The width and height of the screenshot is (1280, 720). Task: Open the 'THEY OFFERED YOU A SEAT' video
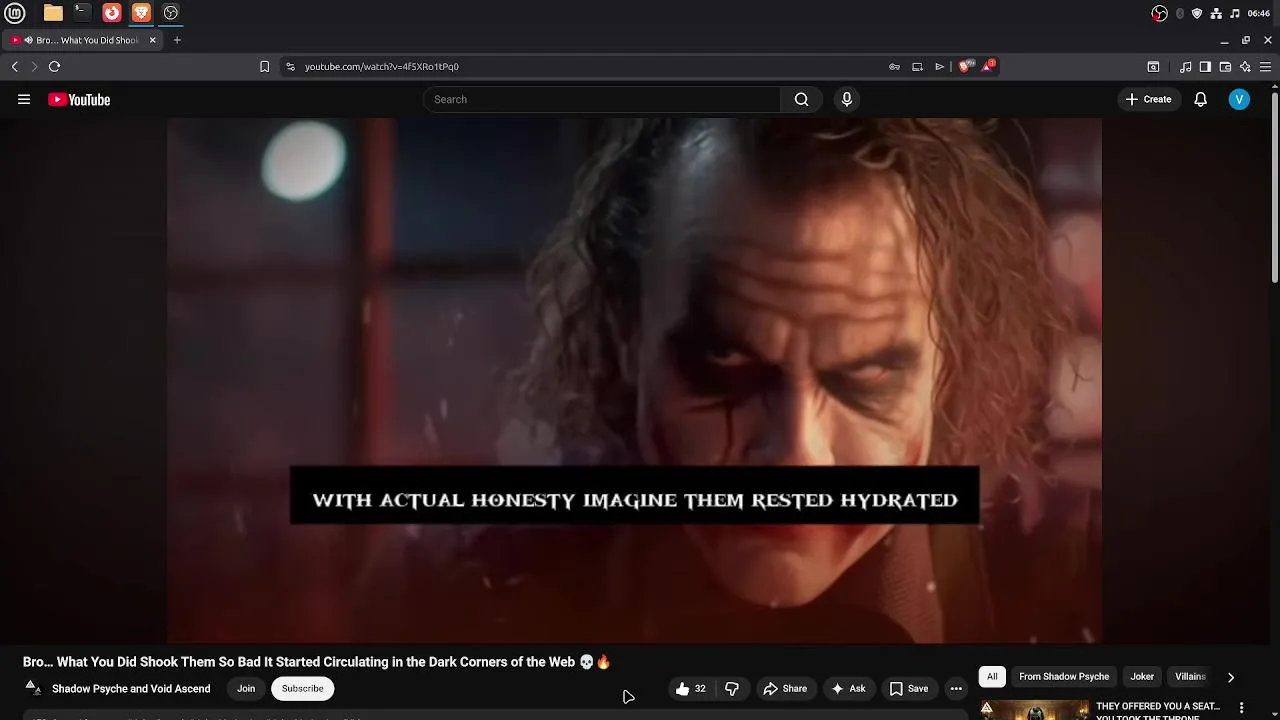click(x=1158, y=710)
